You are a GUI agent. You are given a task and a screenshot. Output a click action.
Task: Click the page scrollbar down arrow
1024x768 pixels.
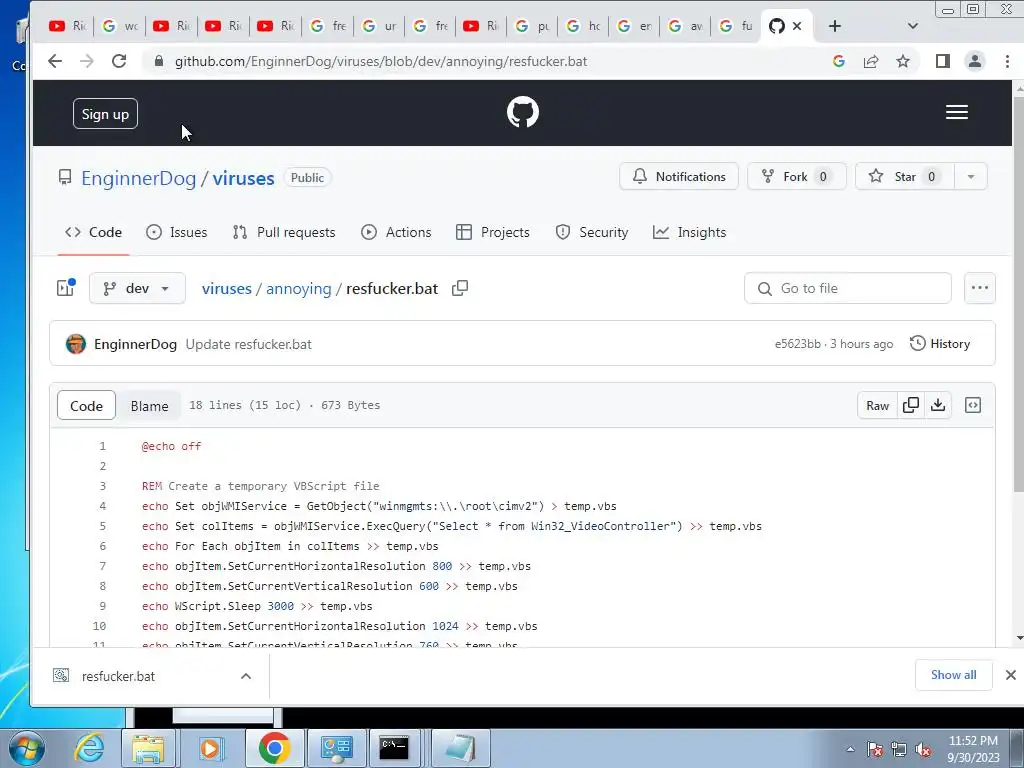(x=1018, y=638)
